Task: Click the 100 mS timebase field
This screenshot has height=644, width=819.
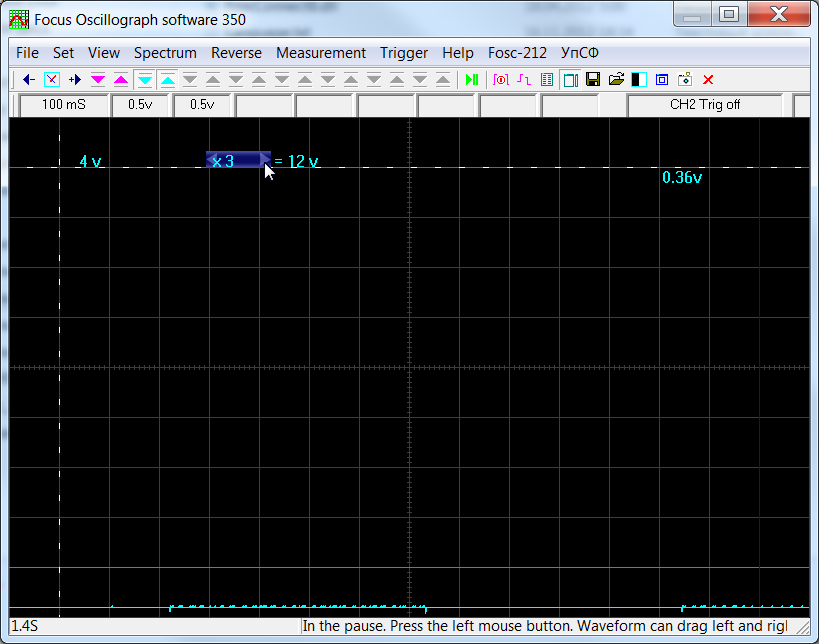Action: [64, 105]
